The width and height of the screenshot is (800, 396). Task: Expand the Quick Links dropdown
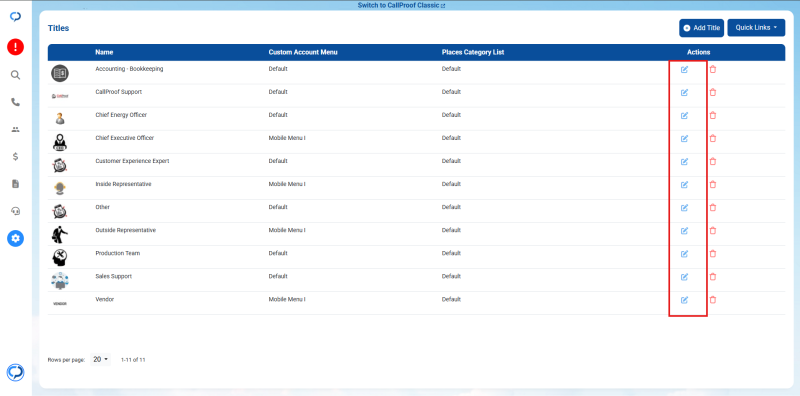click(x=756, y=28)
